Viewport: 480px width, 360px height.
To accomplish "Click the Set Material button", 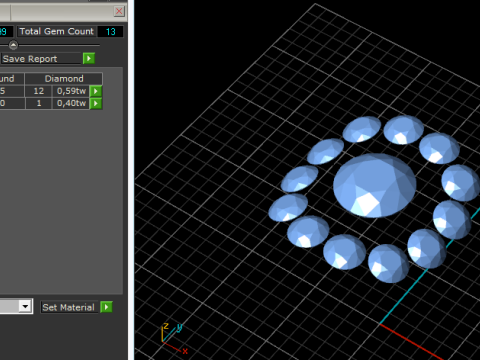I will (69, 307).
